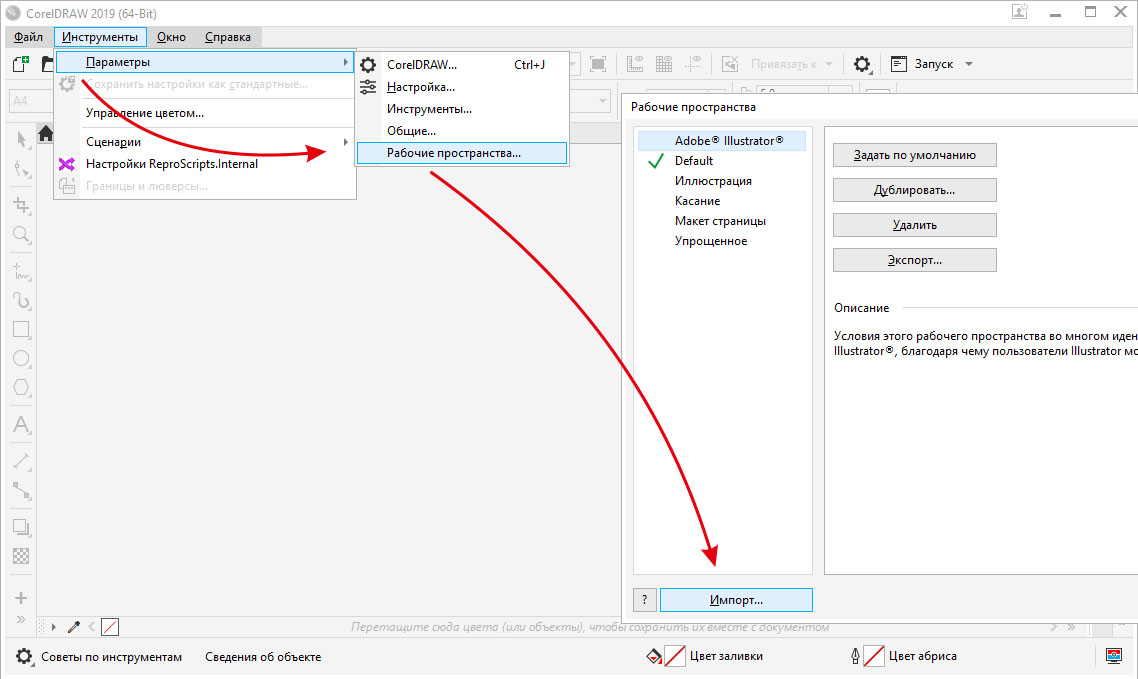Click the Экспорт... button
This screenshot has width=1138, height=679.
914,260
